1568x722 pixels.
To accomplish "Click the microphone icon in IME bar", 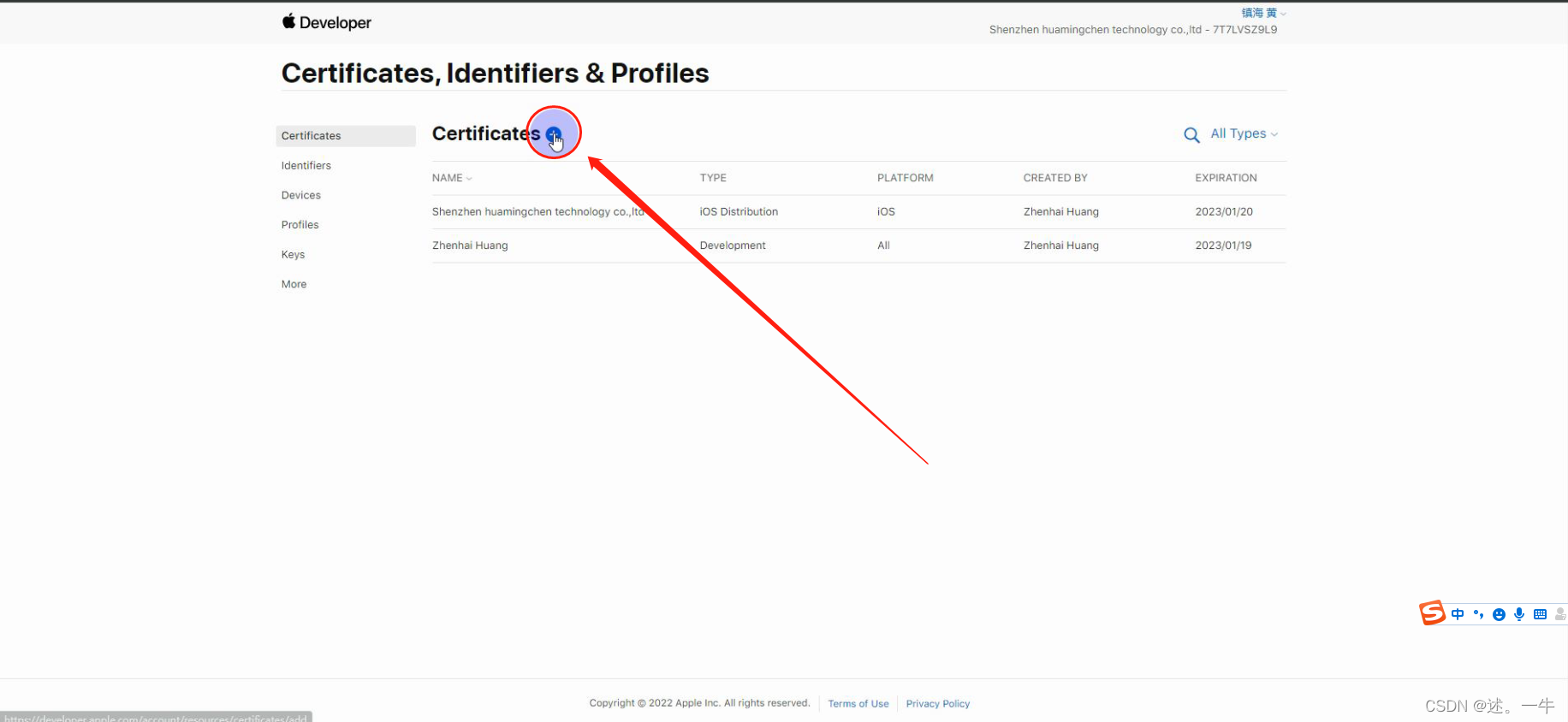I will [1519, 614].
